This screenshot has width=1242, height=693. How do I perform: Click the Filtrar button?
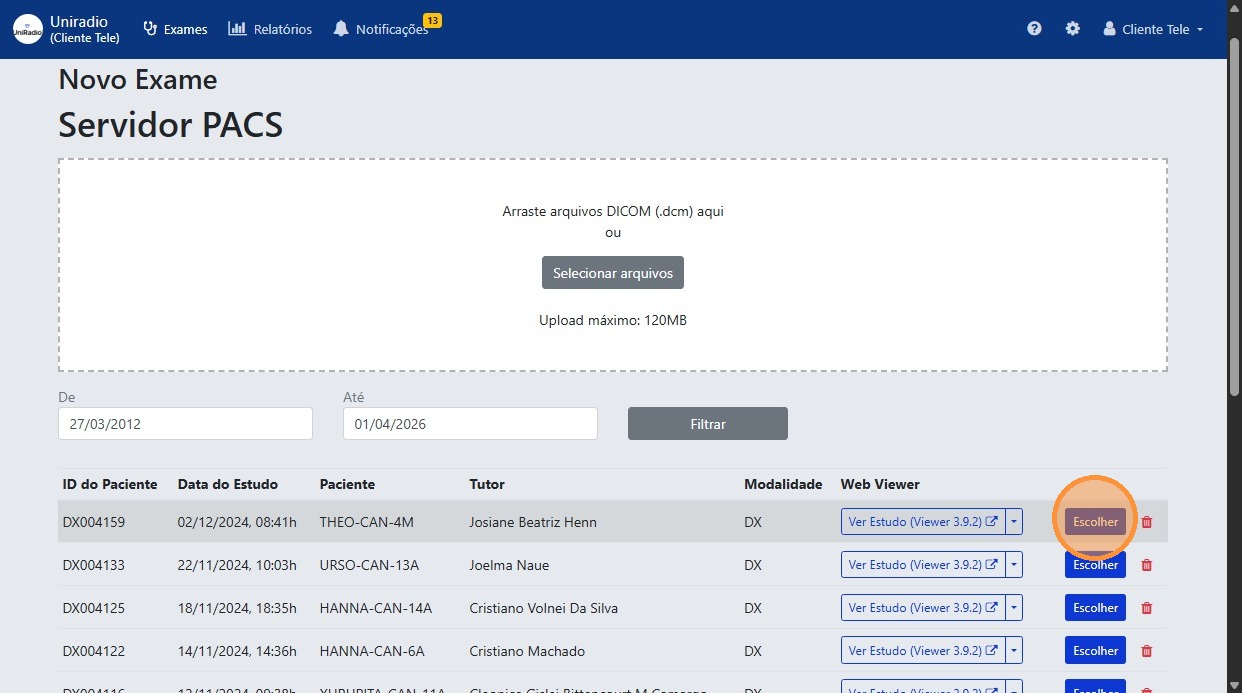pos(707,424)
